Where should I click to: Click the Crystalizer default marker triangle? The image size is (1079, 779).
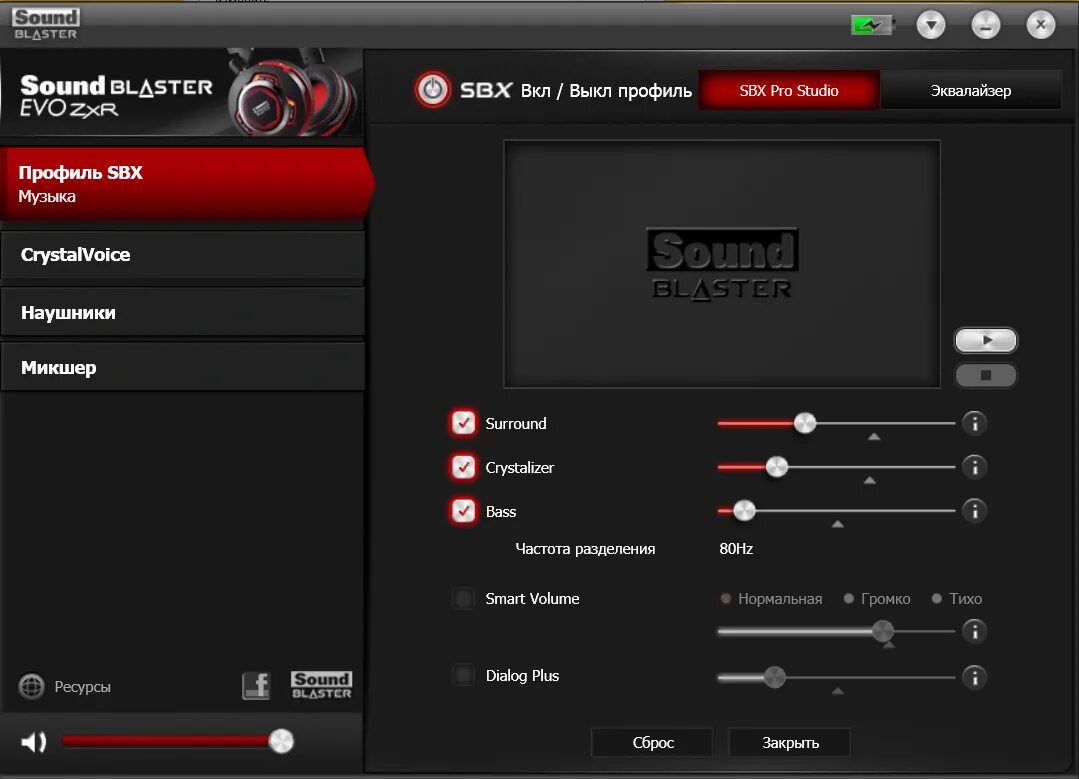[870, 480]
